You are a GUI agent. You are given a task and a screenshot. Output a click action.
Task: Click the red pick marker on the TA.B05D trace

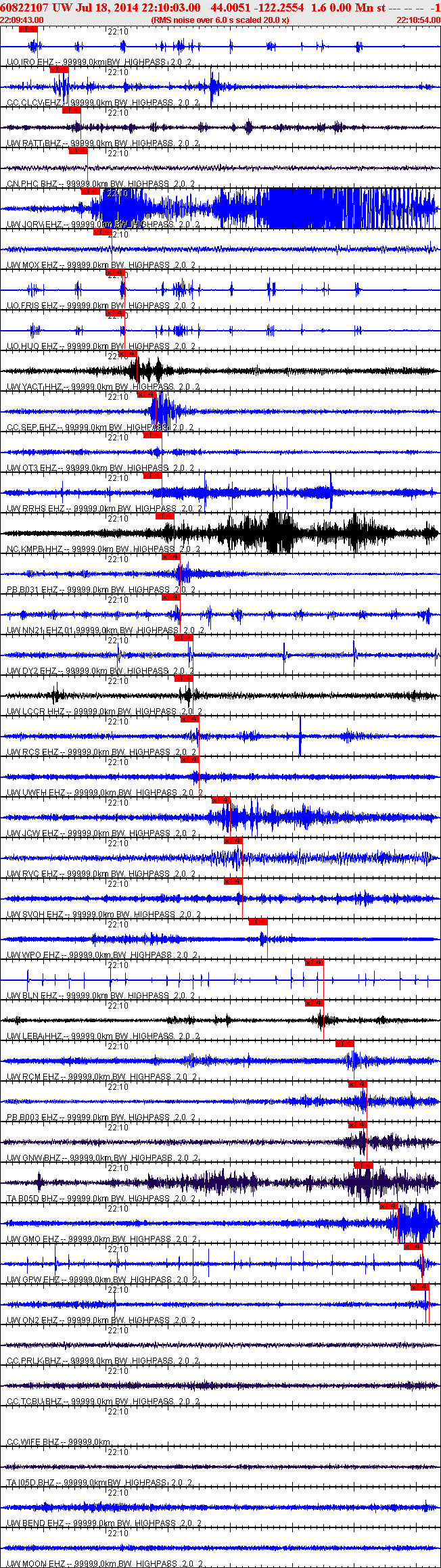click(363, 1166)
